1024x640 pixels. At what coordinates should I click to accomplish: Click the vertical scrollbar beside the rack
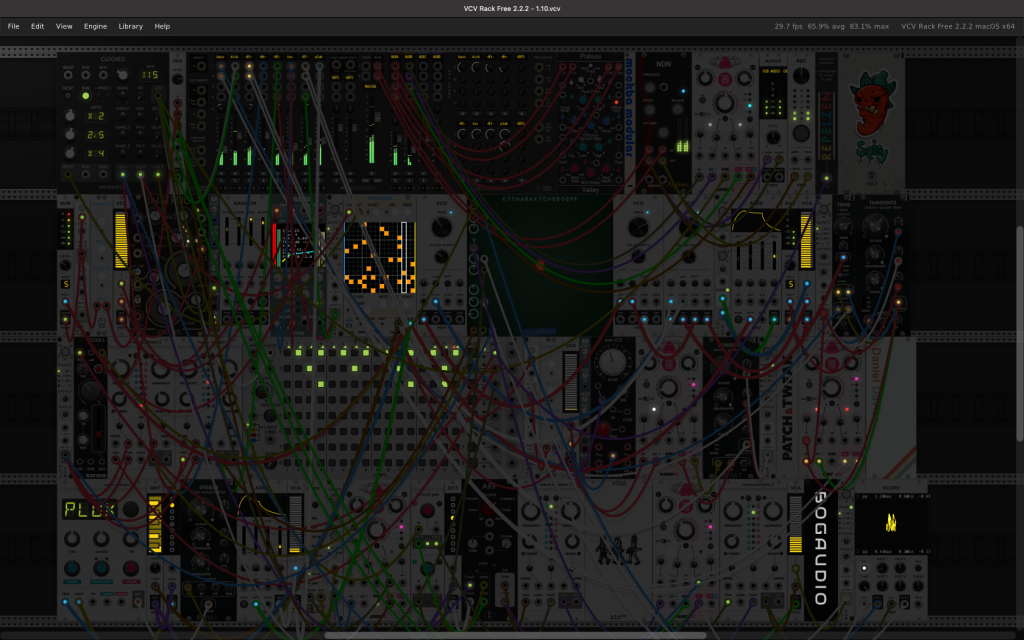[x=1020, y=333]
